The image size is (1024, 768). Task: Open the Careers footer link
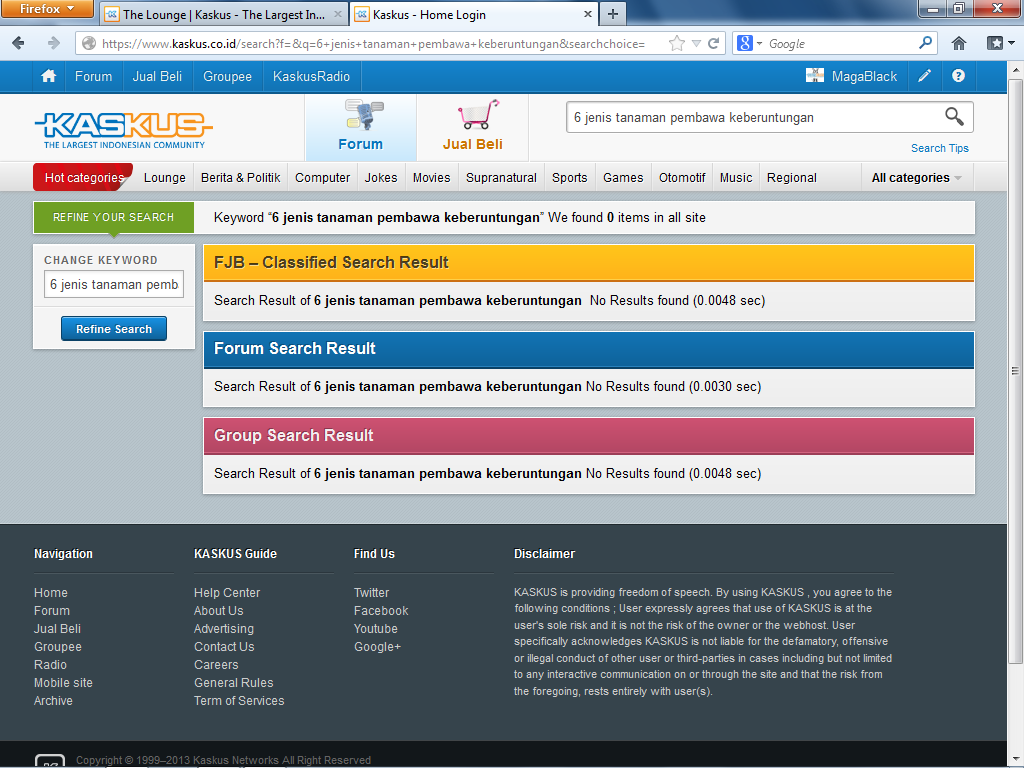coord(216,664)
